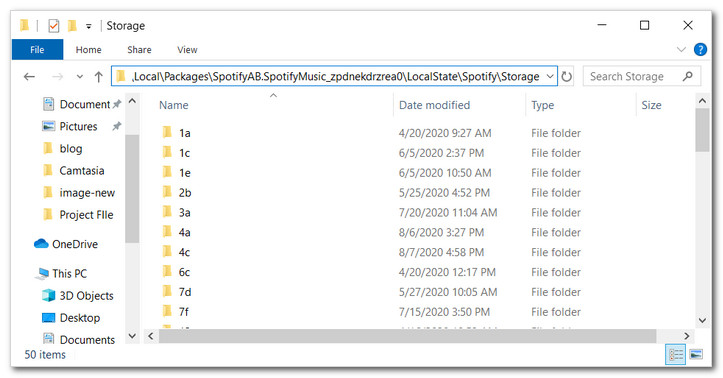The width and height of the screenshot is (723, 378).
Task: Switch to the Home ribbon tab
Action: [x=89, y=50]
